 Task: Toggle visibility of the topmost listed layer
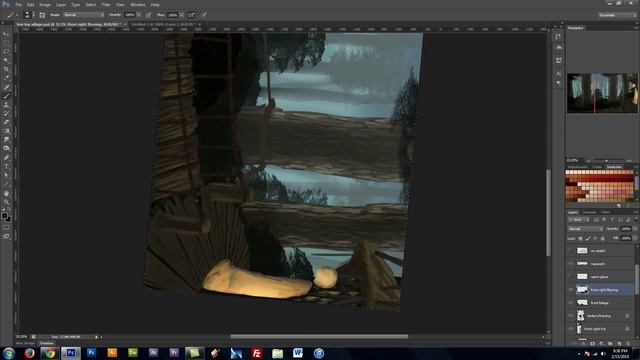(571, 251)
